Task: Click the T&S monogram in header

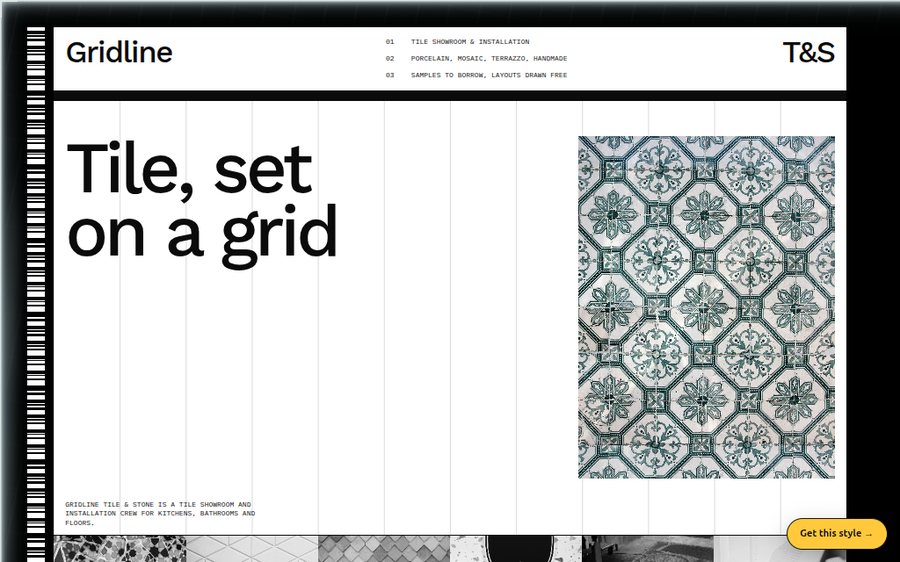Action: pos(808,52)
